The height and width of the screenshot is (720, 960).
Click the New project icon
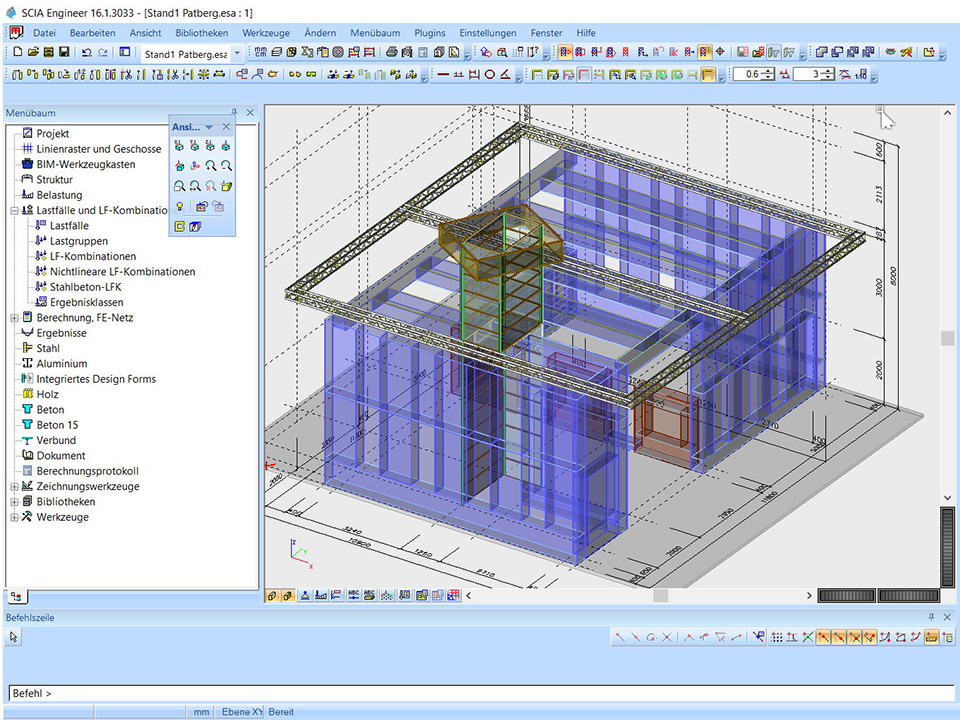click(17, 52)
